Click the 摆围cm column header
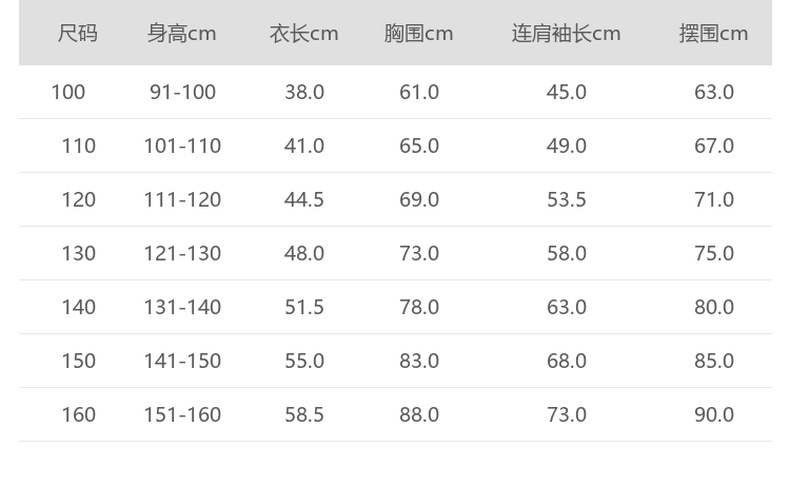 point(714,33)
